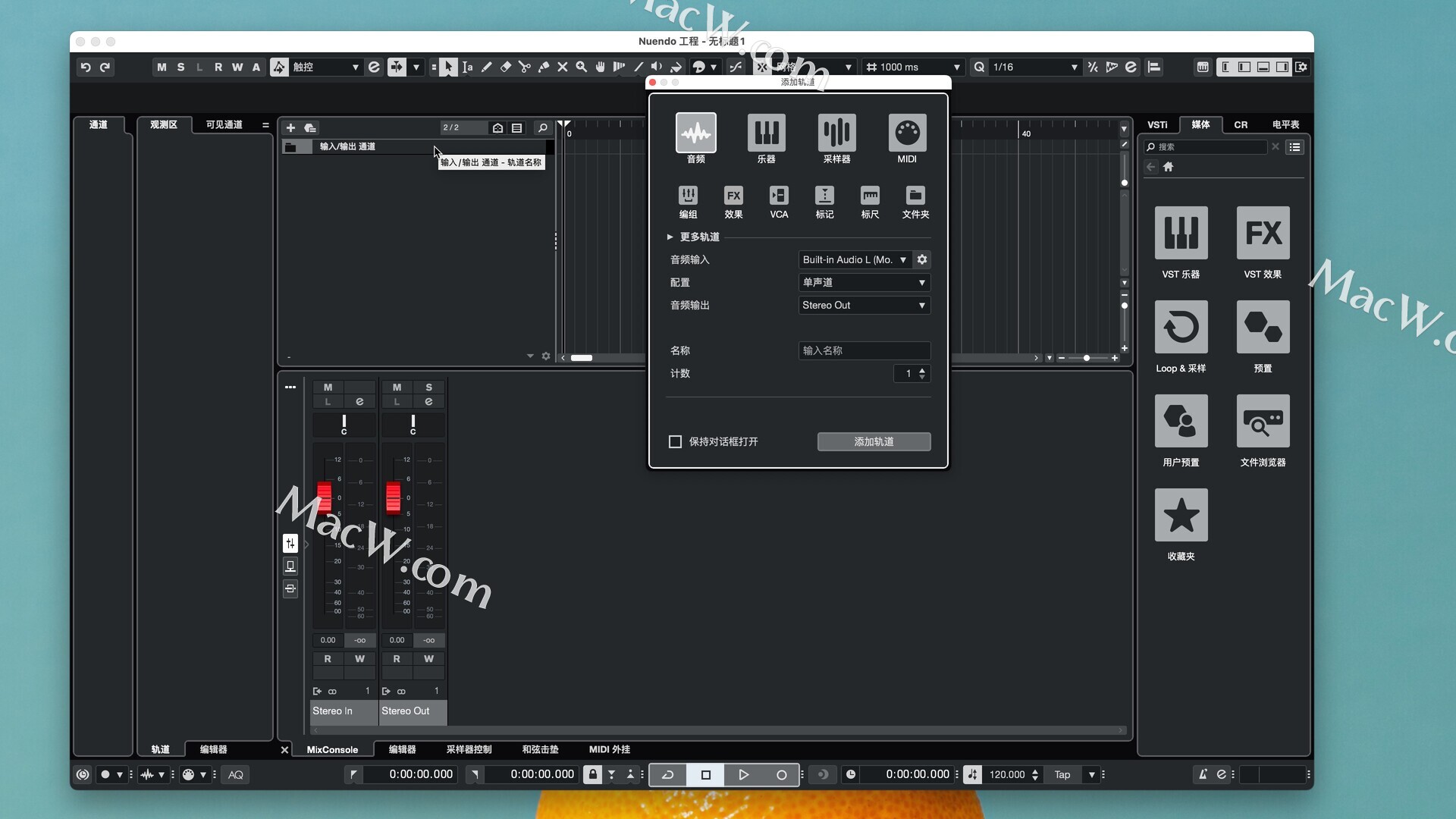The image size is (1456, 819).
Task: Click Stereo Out fader handle
Action: click(393, 497)
